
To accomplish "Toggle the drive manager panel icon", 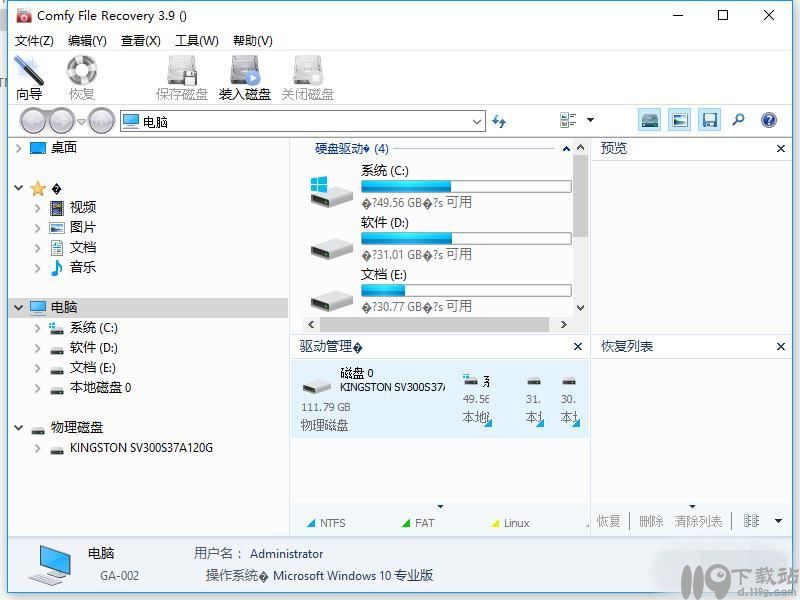I will tap(649, 120).
